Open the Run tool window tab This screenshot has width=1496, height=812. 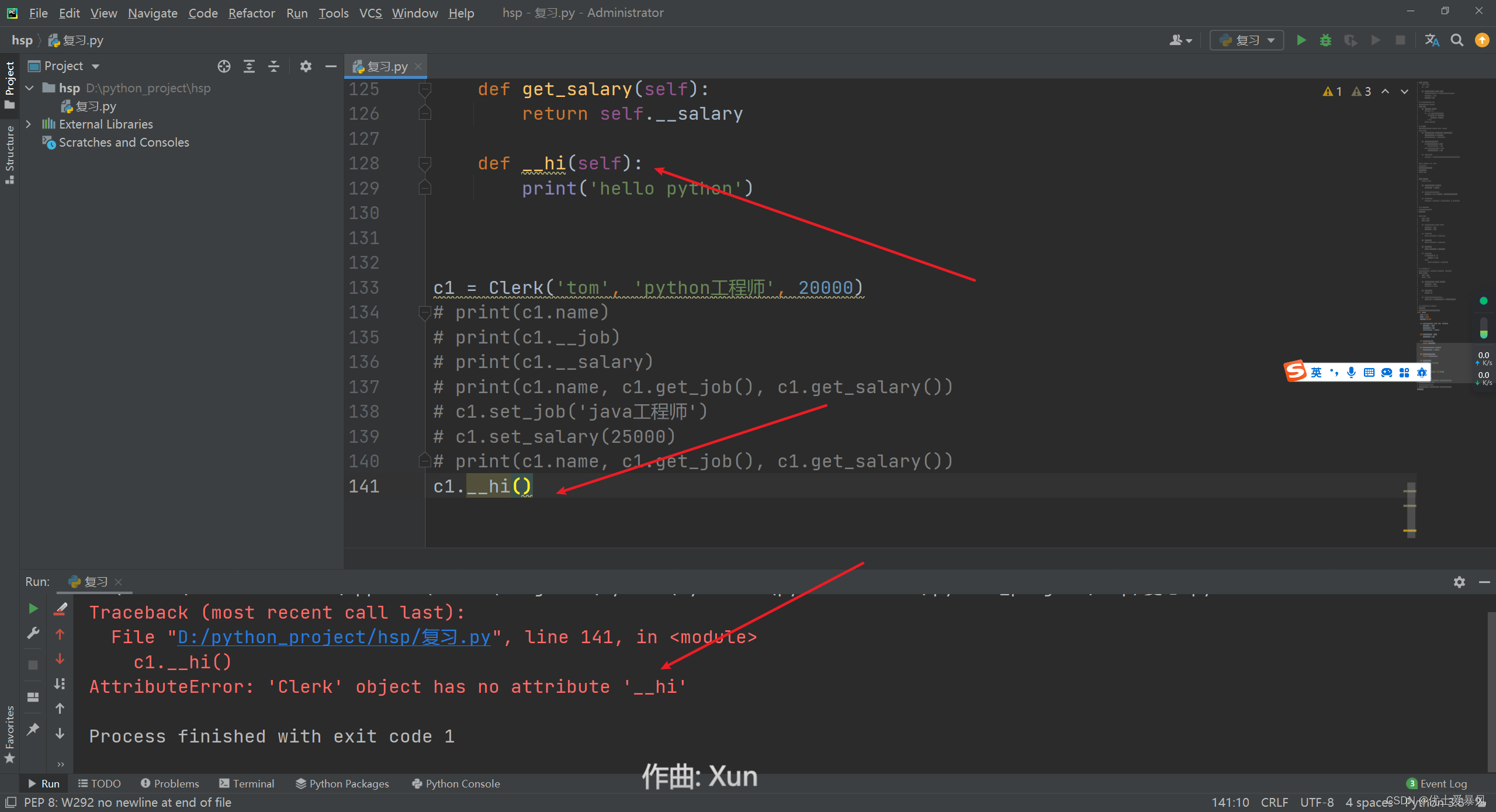[44, 783]
